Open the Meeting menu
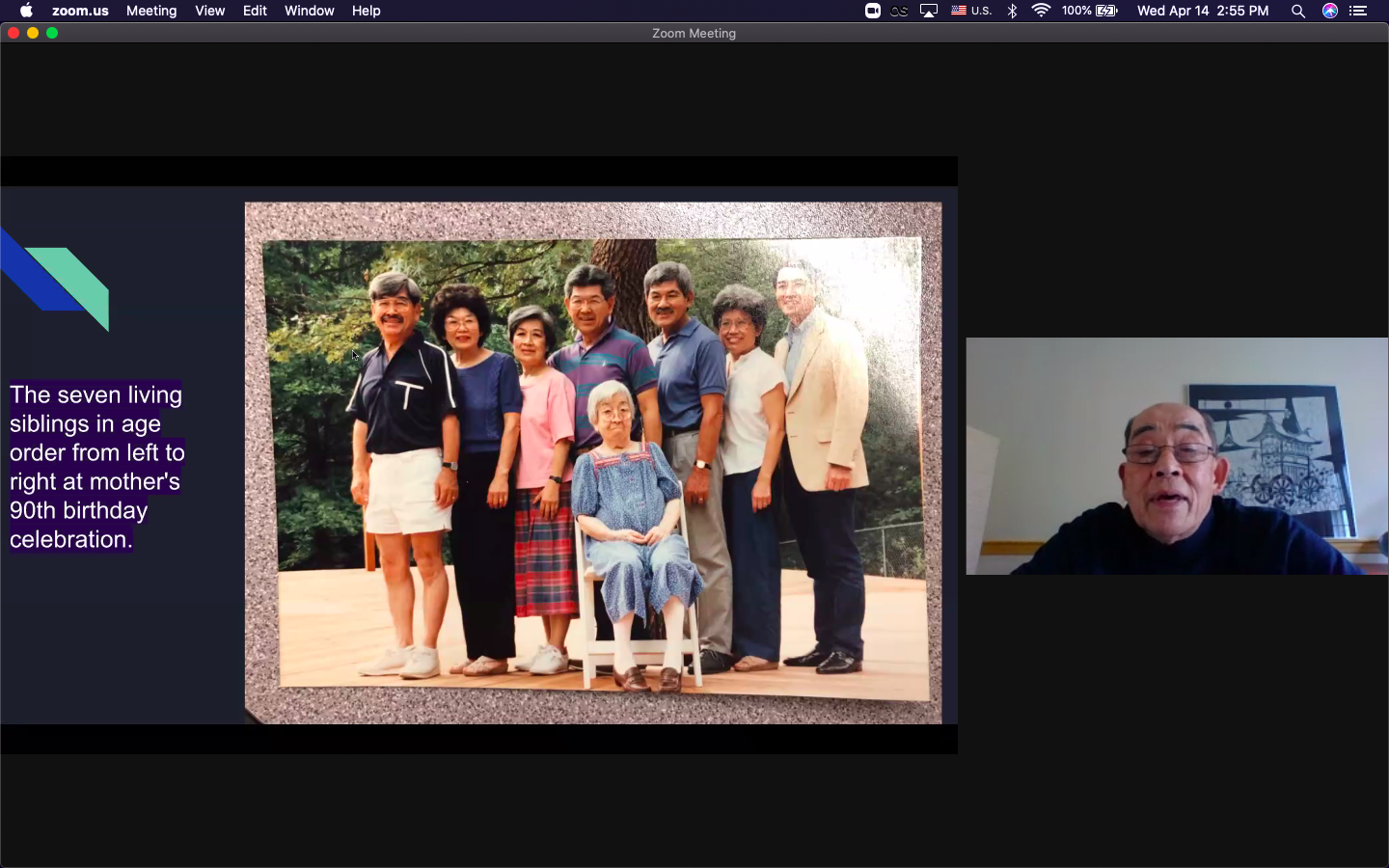Screen dimensions: 1389x868 (151, 11)
